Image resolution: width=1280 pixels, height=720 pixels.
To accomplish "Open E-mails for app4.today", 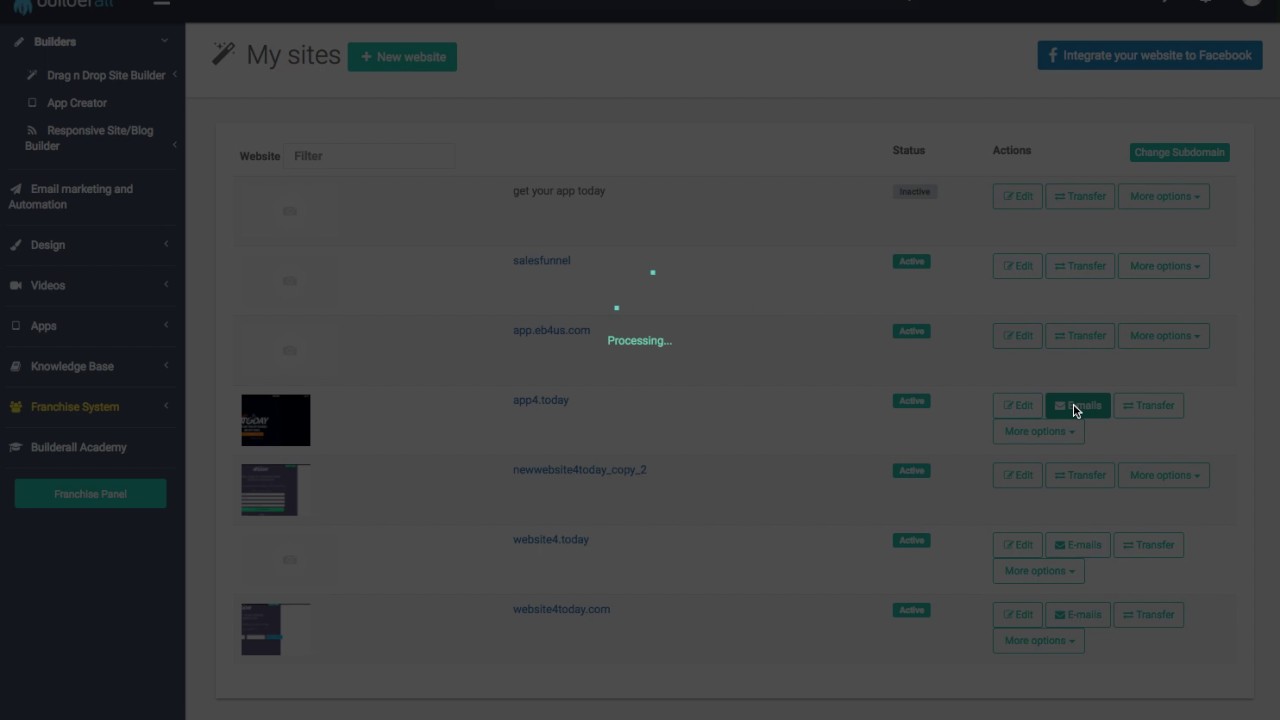I will [1078, 406].
